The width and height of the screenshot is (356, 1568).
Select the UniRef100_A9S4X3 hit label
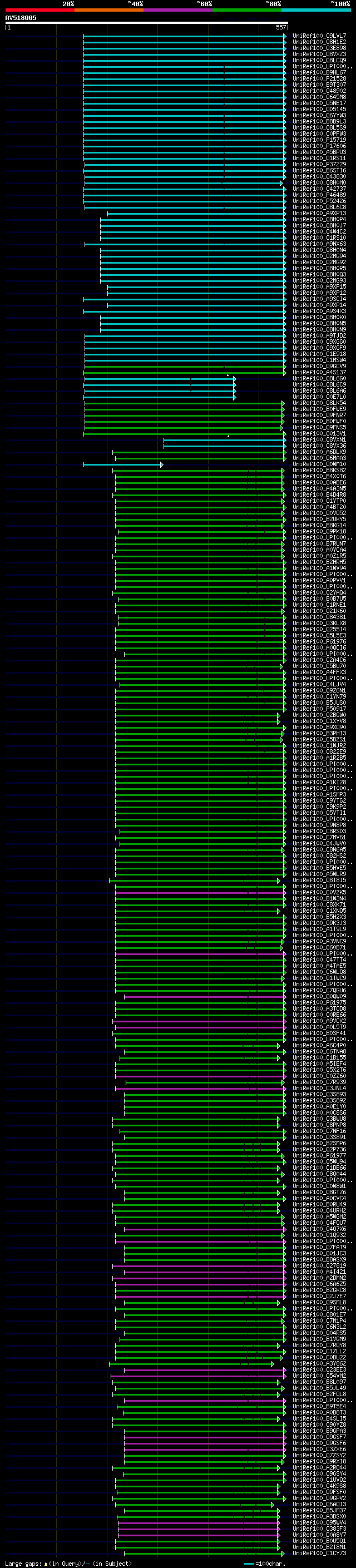click(x=319, y=311)
